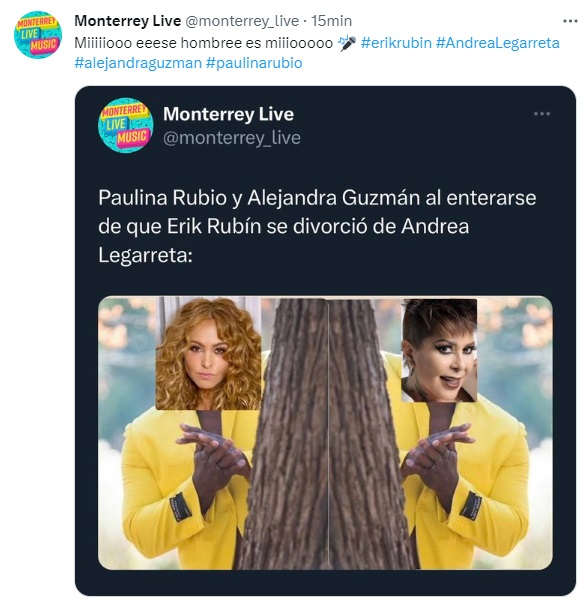Click the @monterrey_live handle beside 15min
The height and width of the screenshot is (606, 588).
242,21
